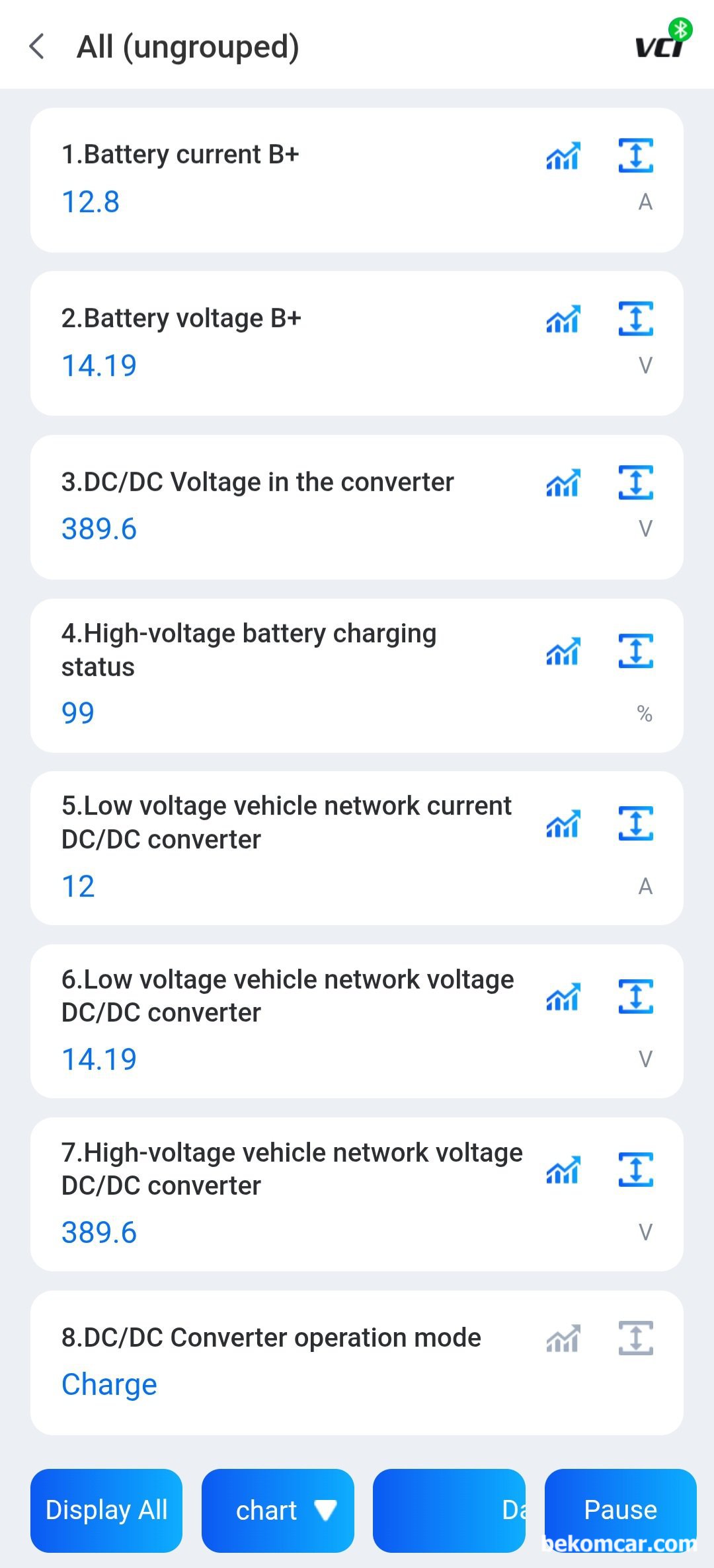Open the DC/DC Converter operation mode card
The image size is (714, 1568).
[357, 1363]
